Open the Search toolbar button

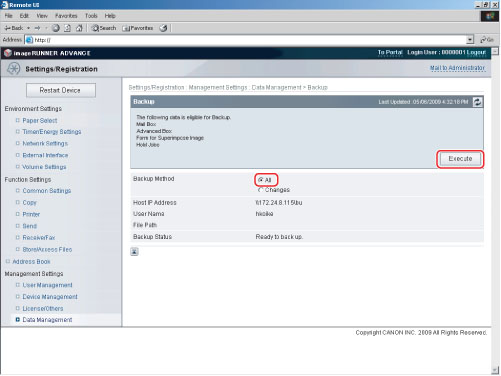click(104, 28)
